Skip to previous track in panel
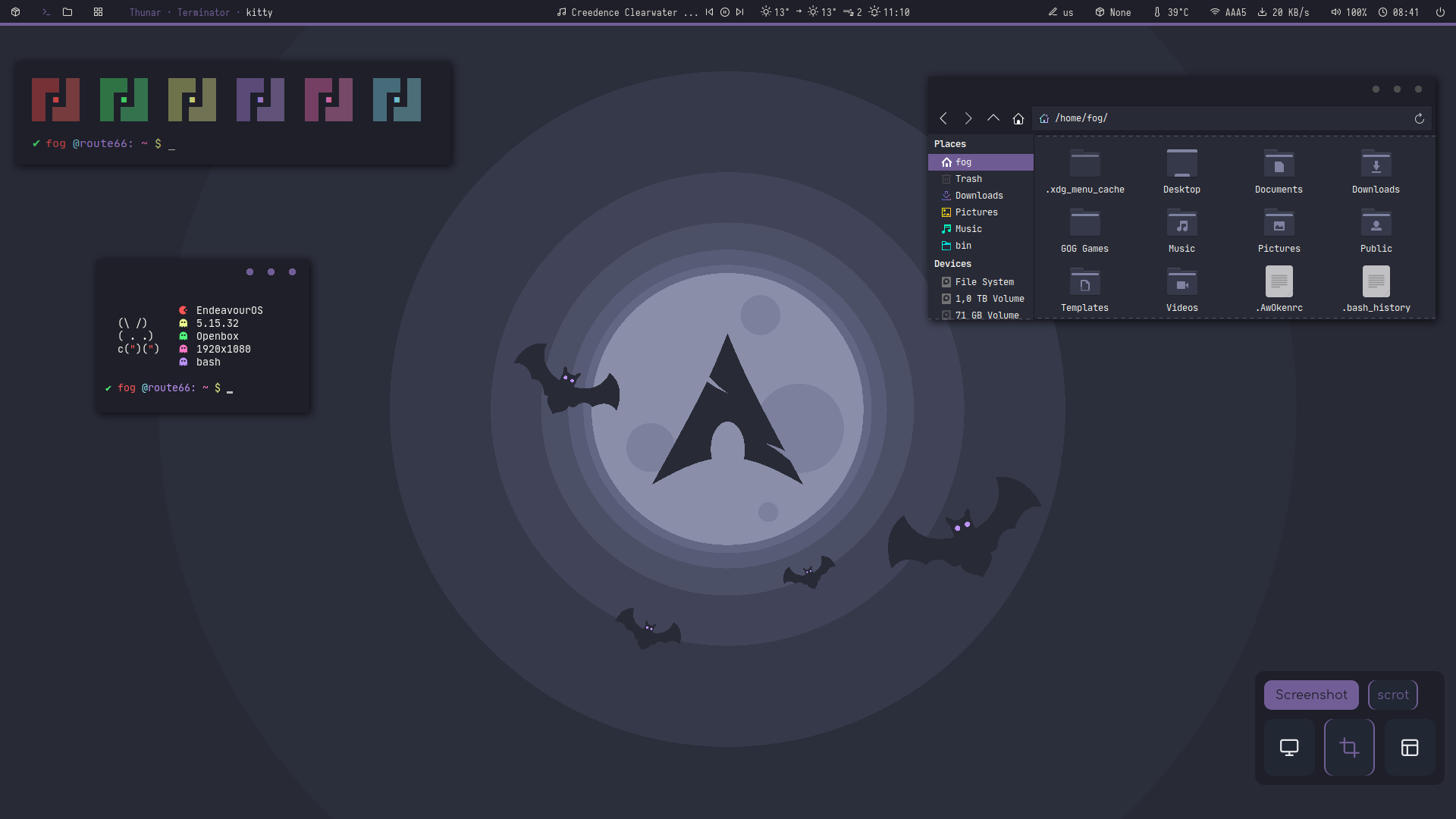Viewport: 1456px width, 819px height. [x=709, y=12]
